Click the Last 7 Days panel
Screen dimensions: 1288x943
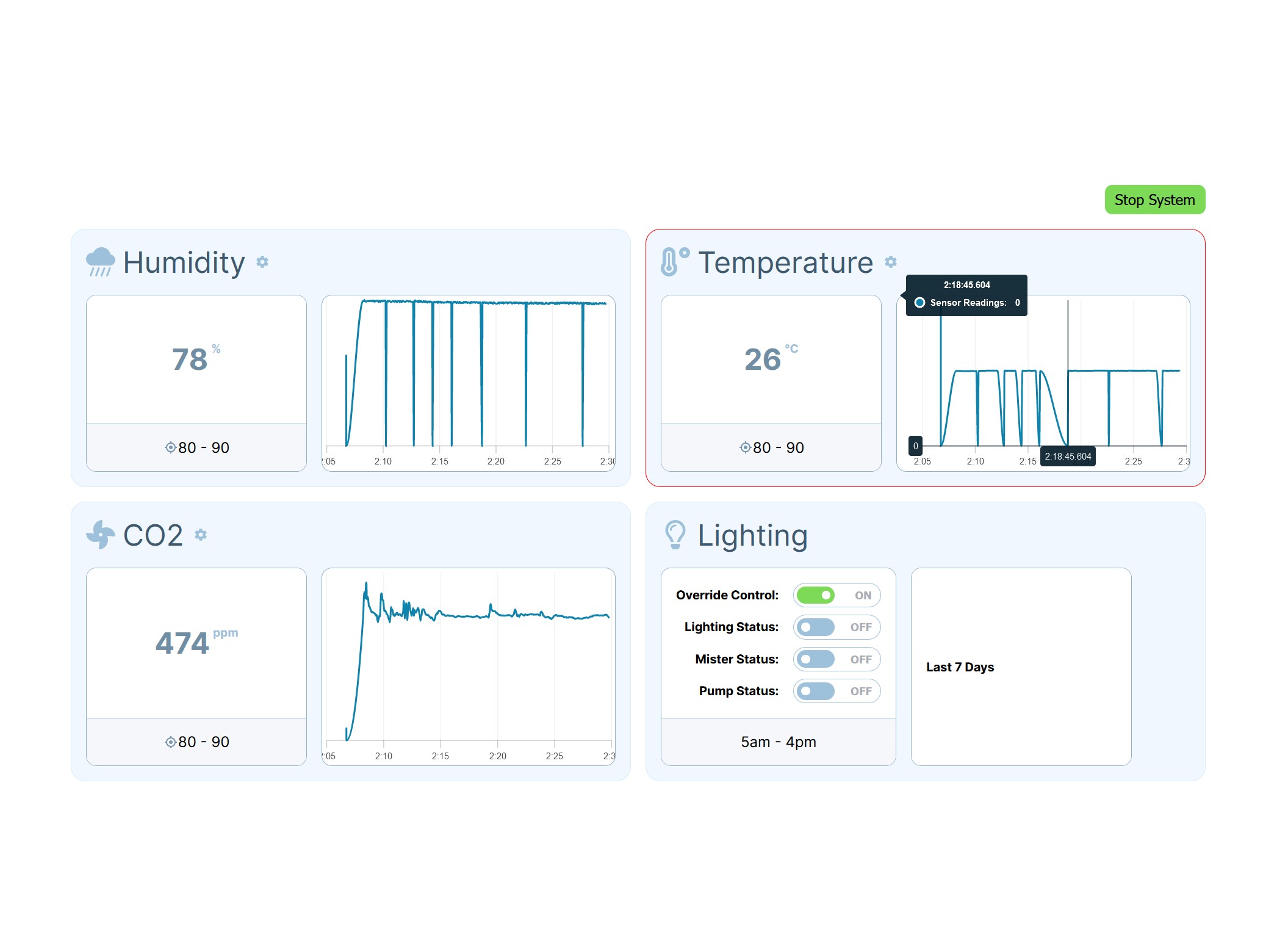pyautogui.click(x=1021, y=667)
